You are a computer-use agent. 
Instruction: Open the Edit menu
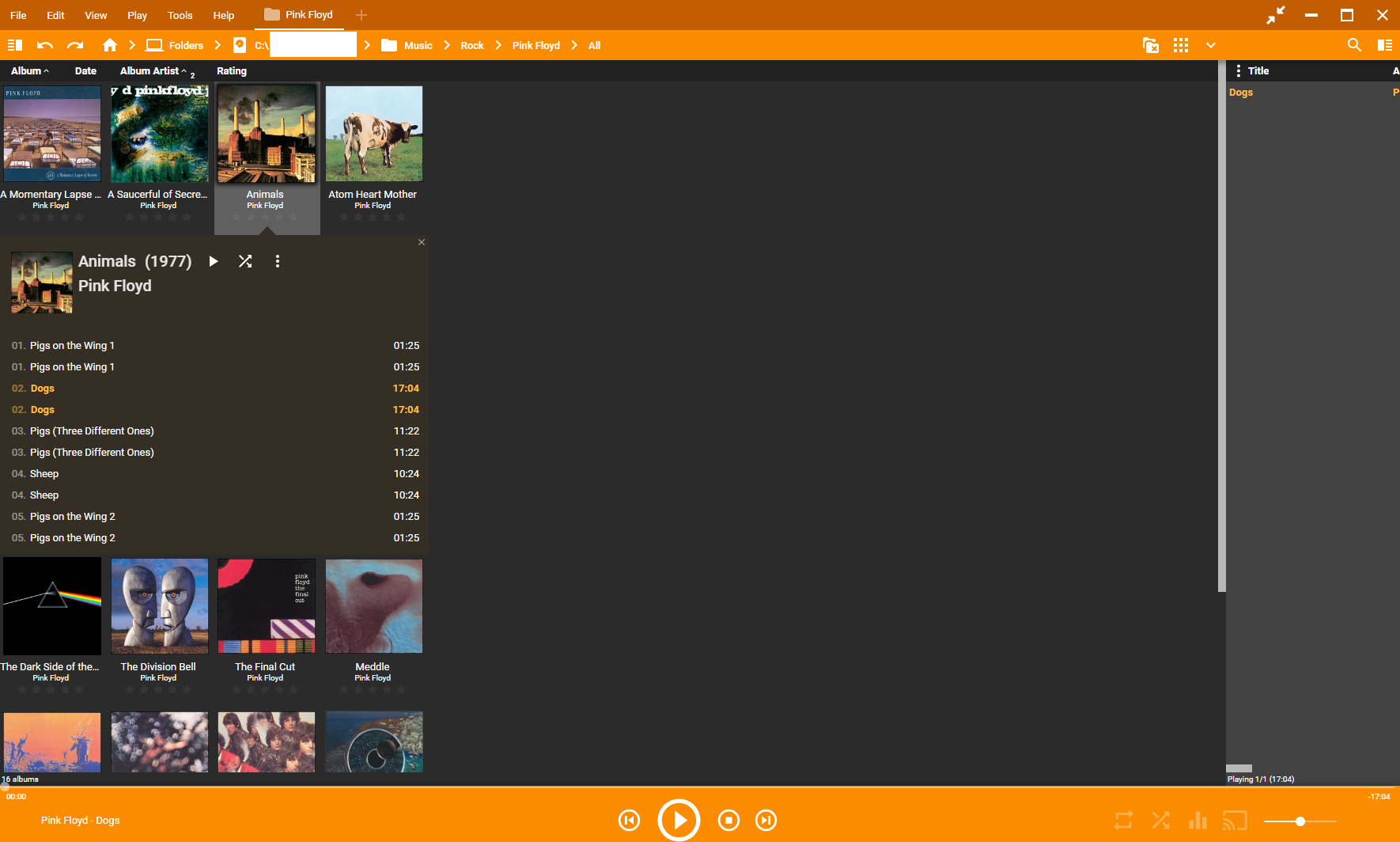click(x=55, y=15)
